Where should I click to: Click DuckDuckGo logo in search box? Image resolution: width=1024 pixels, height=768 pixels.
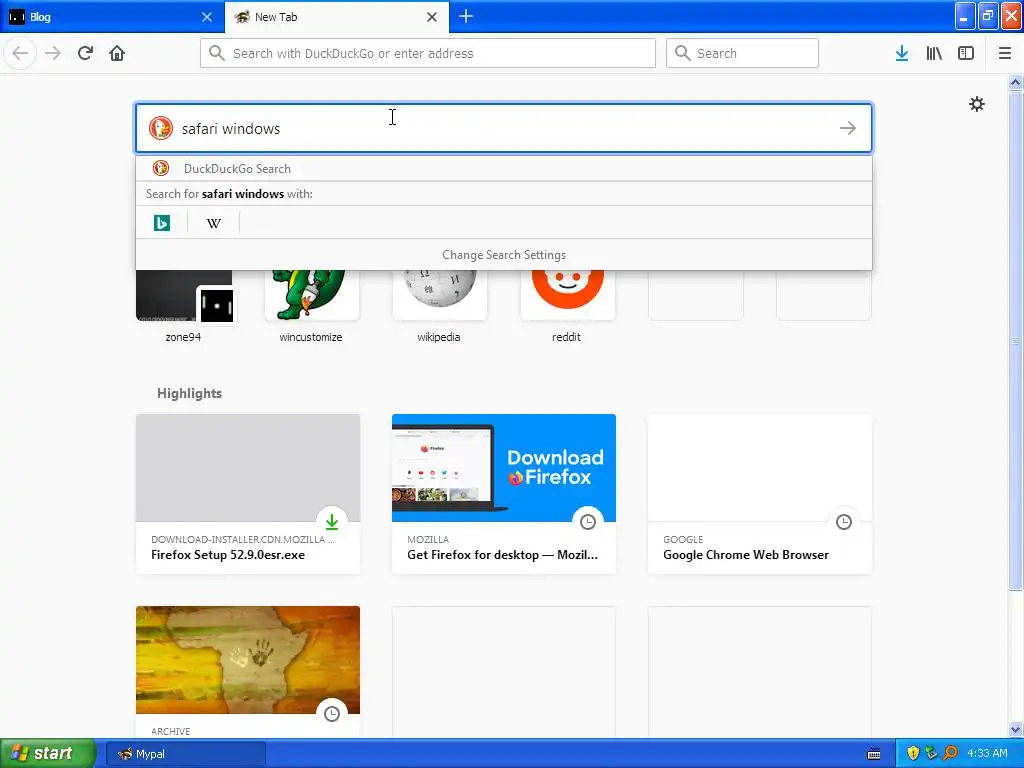(161, 128)
